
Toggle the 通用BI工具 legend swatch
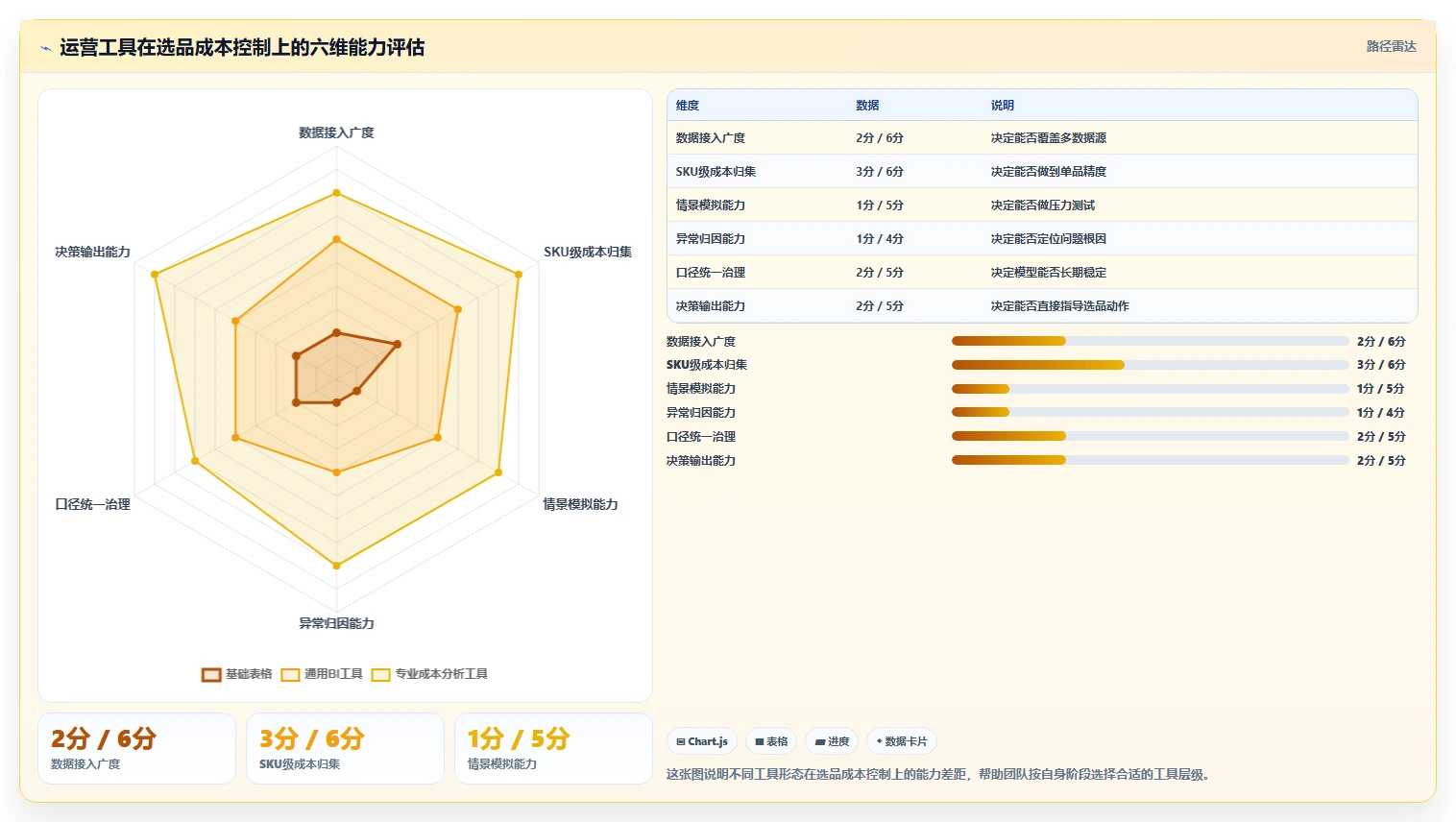(x=290, y=674)
